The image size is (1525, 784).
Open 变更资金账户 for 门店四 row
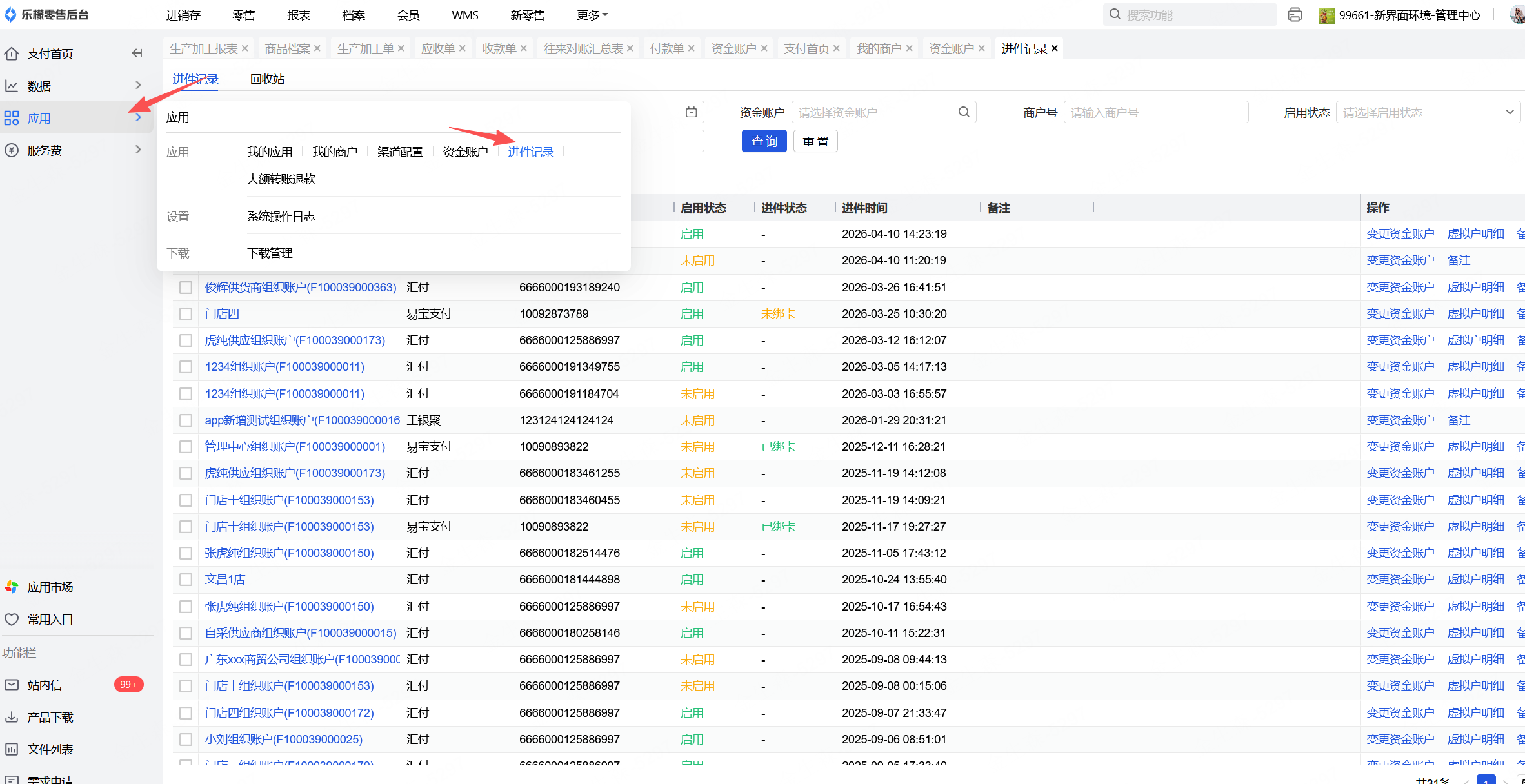[x=1400, y=314]
